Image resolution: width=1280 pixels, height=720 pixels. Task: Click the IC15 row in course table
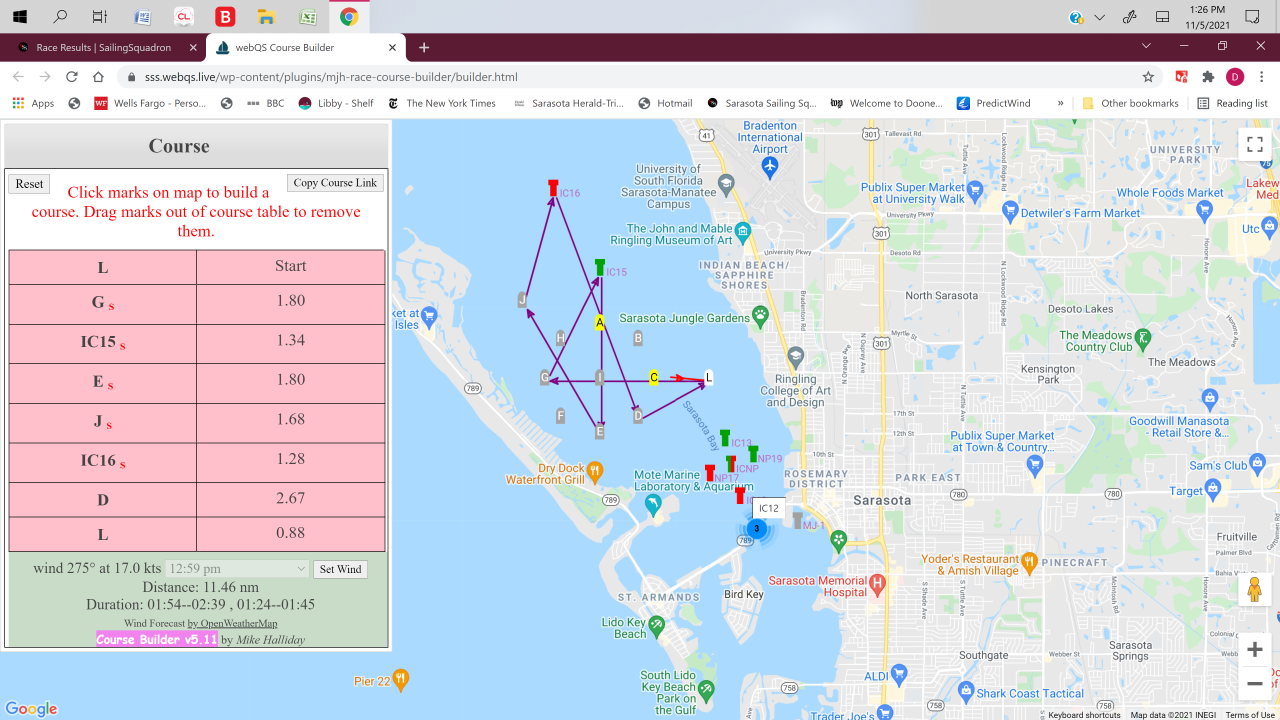197,343
